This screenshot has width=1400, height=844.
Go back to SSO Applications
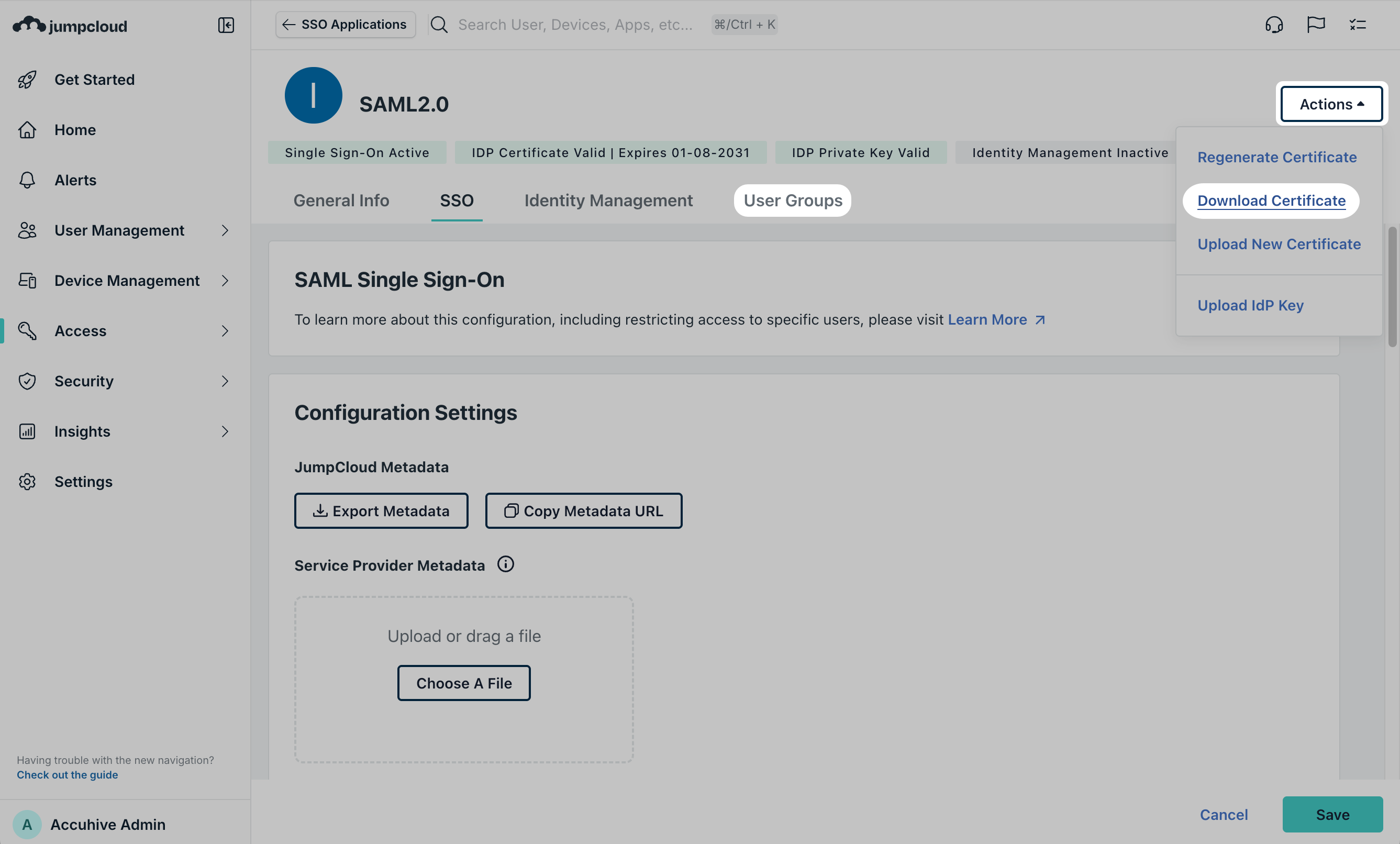346,25
